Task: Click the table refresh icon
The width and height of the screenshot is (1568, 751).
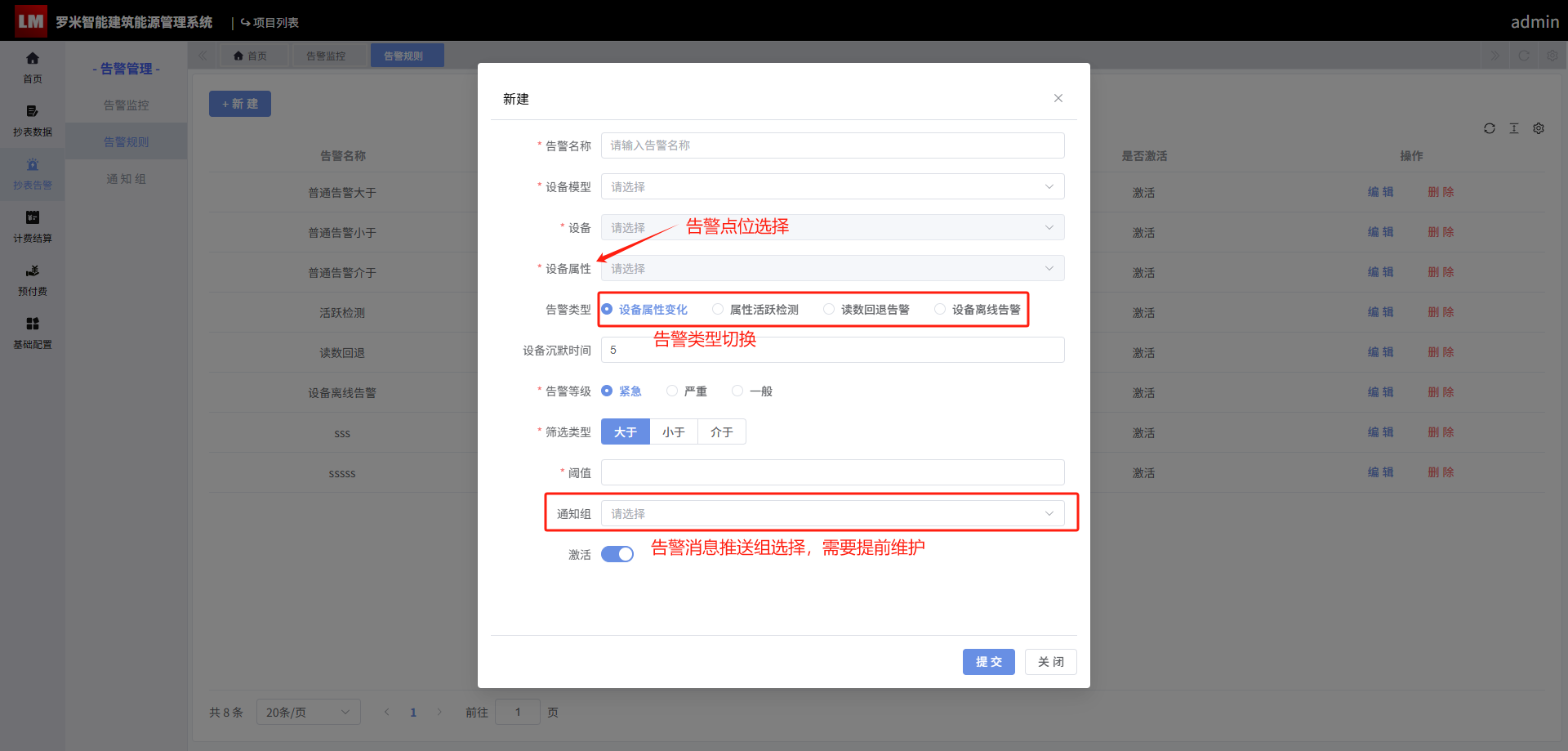Action: (x=1490, y=128)
